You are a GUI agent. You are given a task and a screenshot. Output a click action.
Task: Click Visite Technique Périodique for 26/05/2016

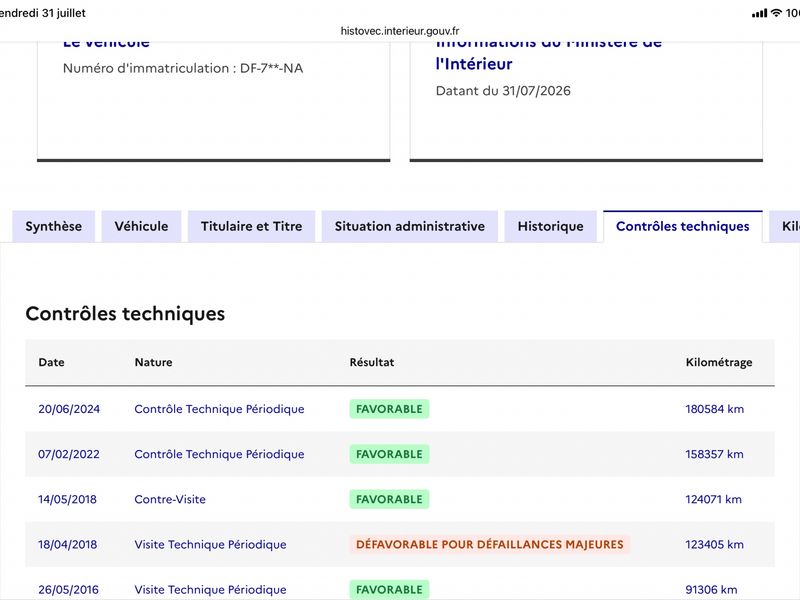[210, 589]
